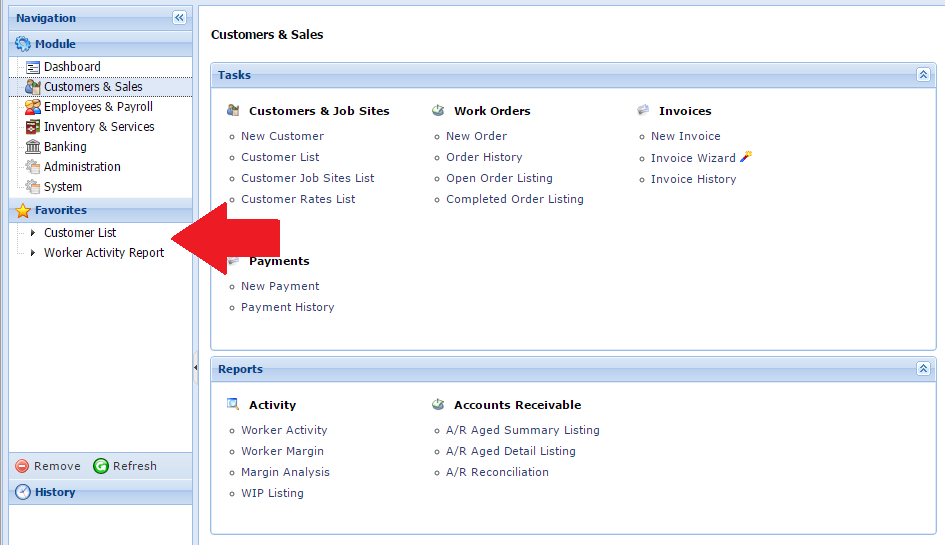
Task: Click the sidebar splitter collapse handle
Action: [195, 367]
